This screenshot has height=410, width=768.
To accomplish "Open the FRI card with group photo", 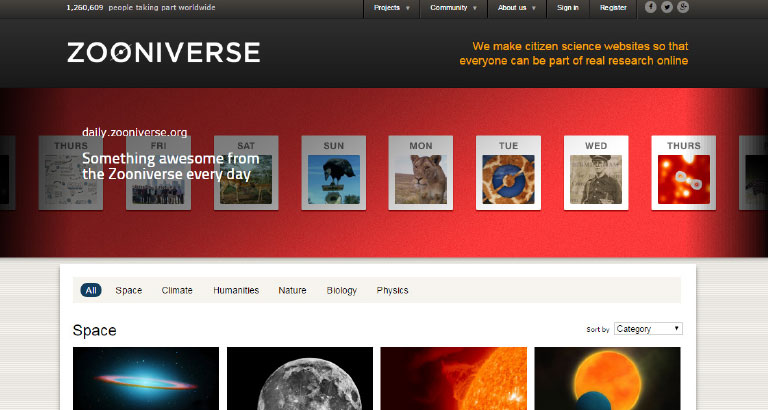I will pos(158,173).
